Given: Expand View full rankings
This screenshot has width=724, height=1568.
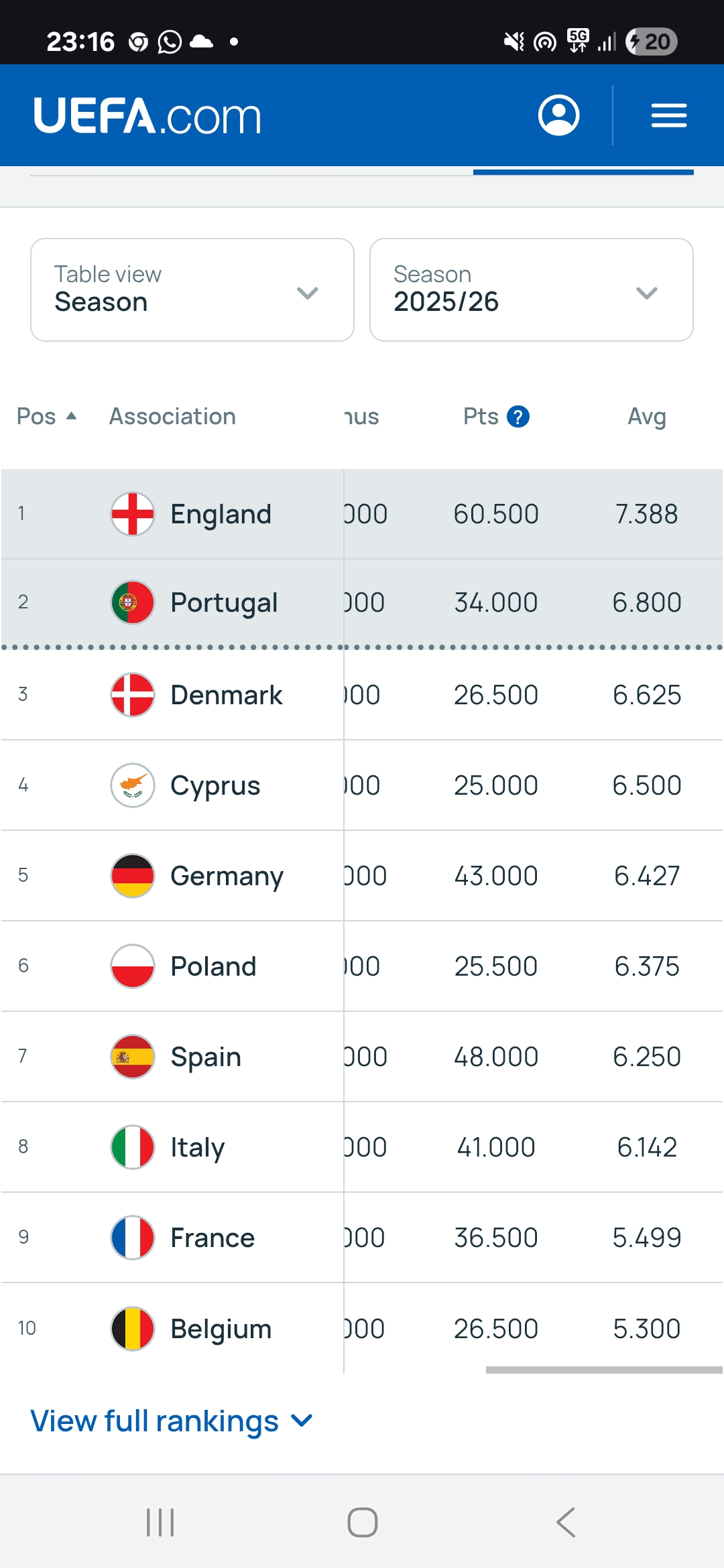Looking at the screenshot, I should click(172, 1421).
